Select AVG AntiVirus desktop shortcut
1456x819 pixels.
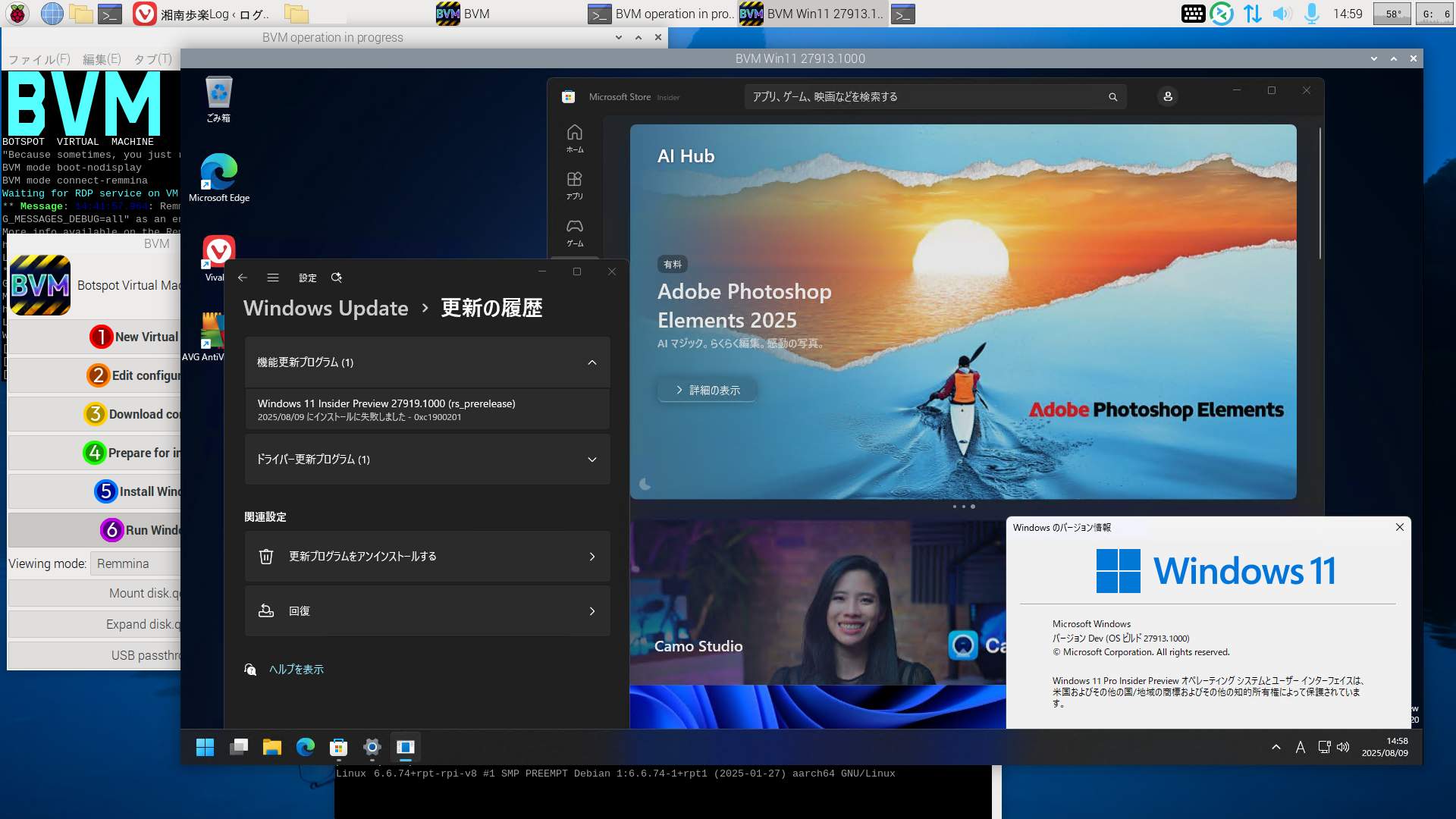pyautogui.click(x=203, y=337)
